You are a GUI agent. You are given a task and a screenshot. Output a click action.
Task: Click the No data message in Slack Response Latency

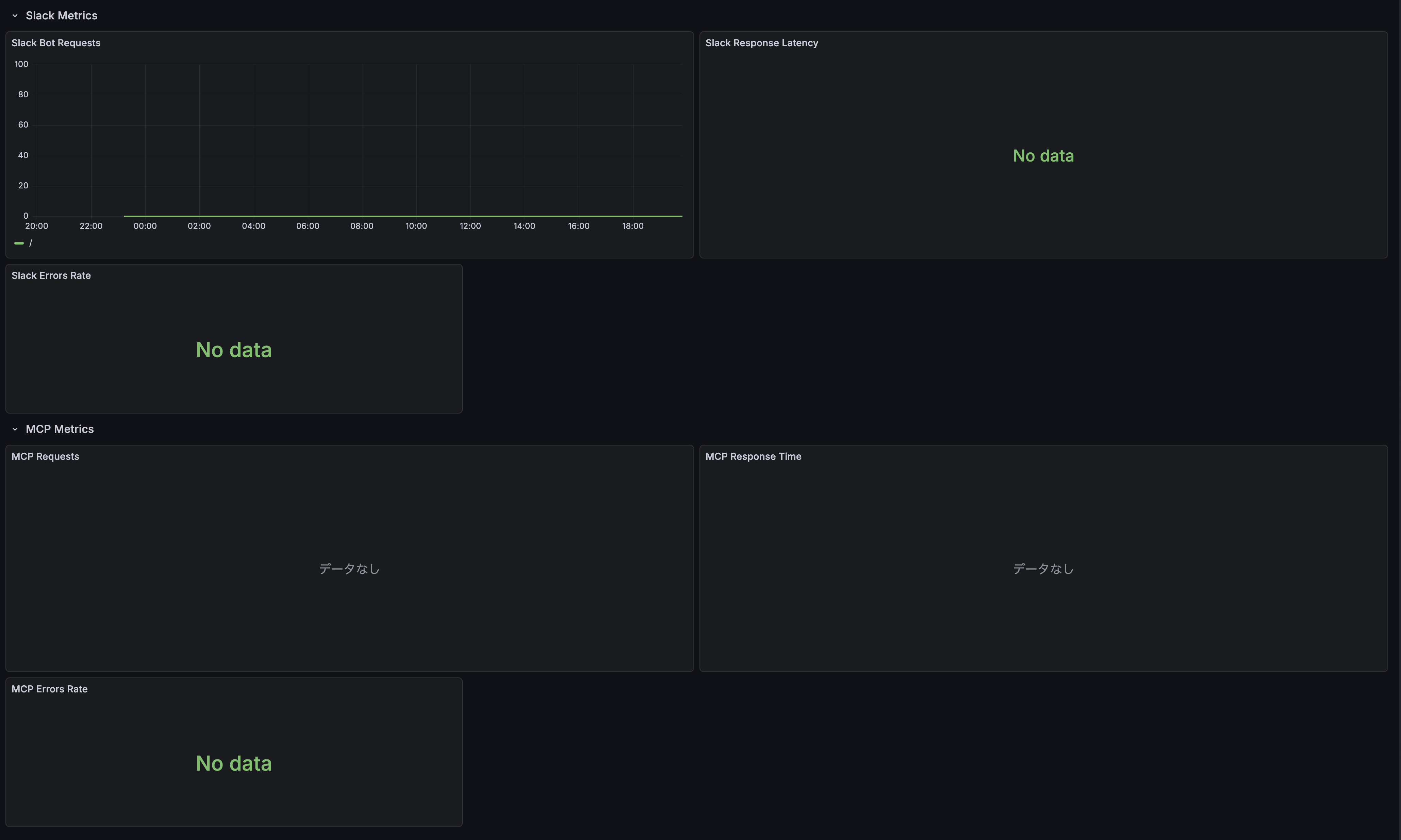1043,155
